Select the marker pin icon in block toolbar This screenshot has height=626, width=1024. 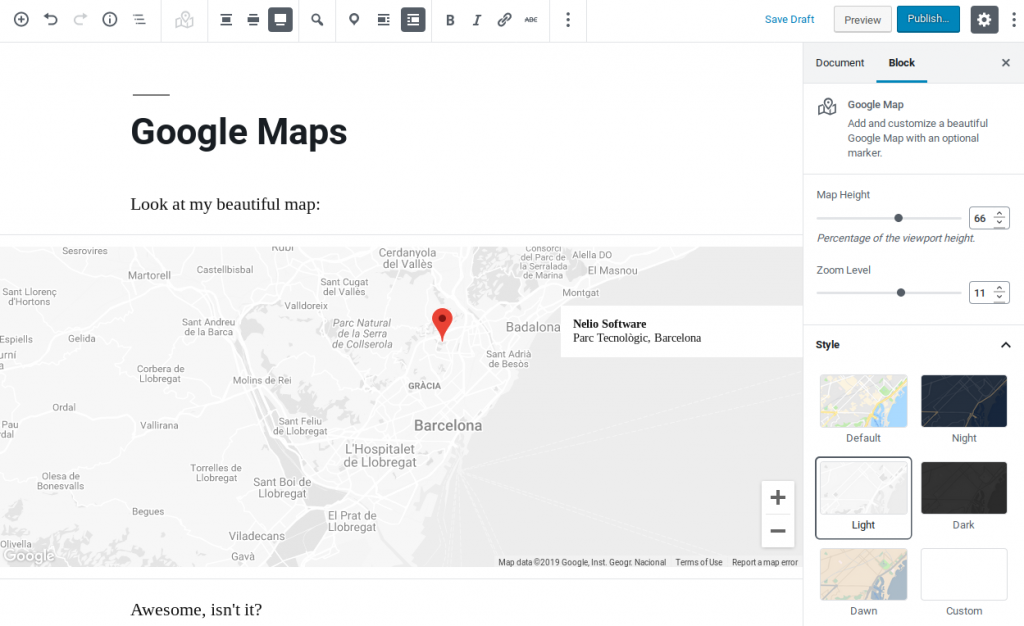(x=354, y=20)
